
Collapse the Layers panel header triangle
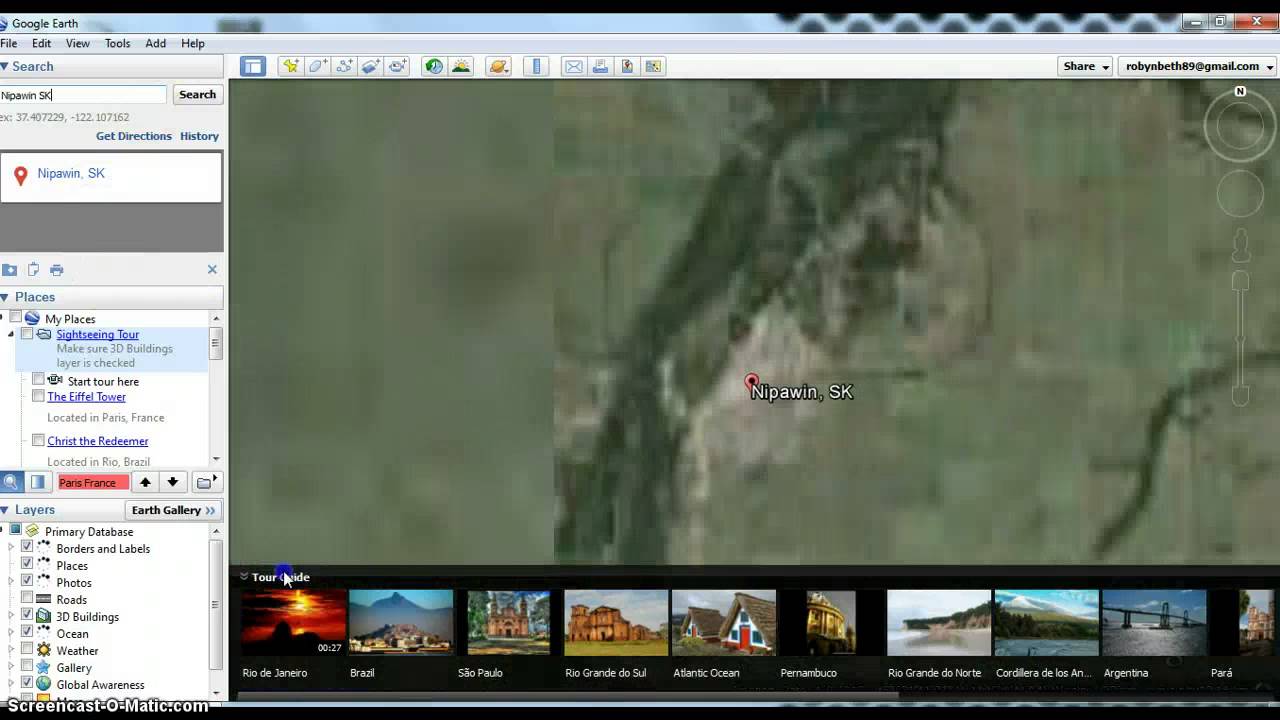(x=4, y=510)
